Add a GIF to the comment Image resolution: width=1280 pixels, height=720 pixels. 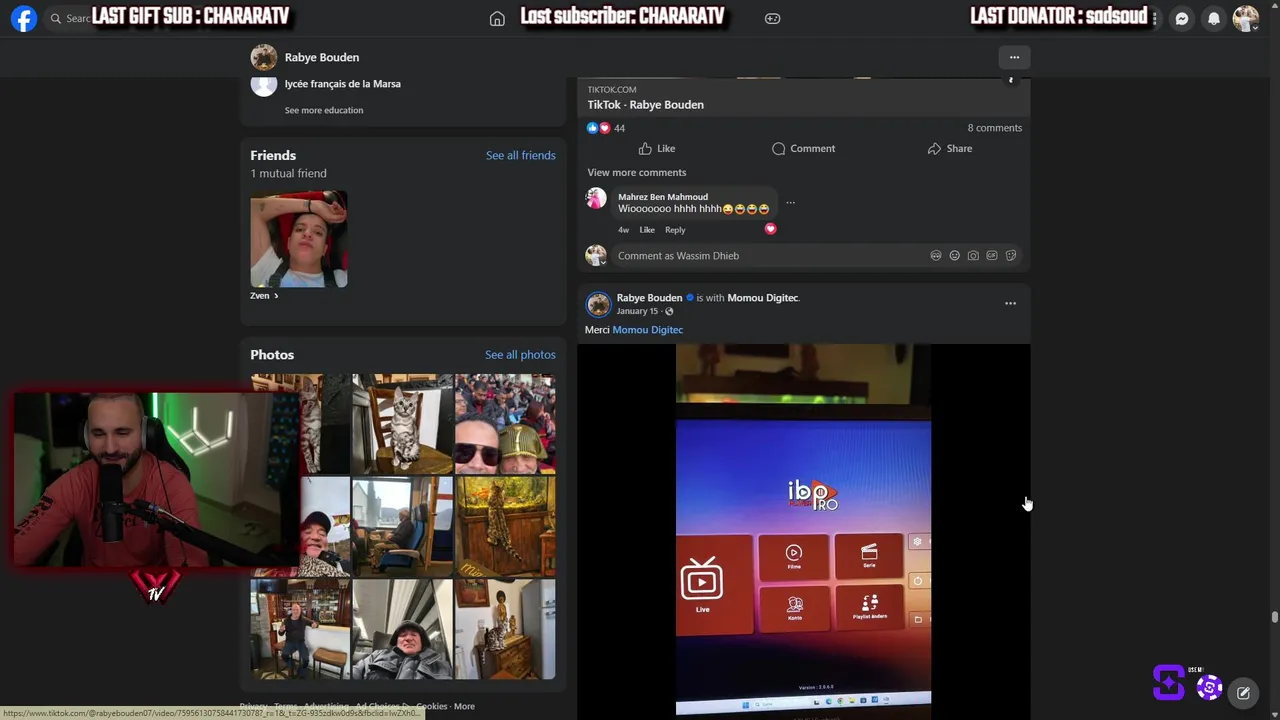click(x=992, y=256)
